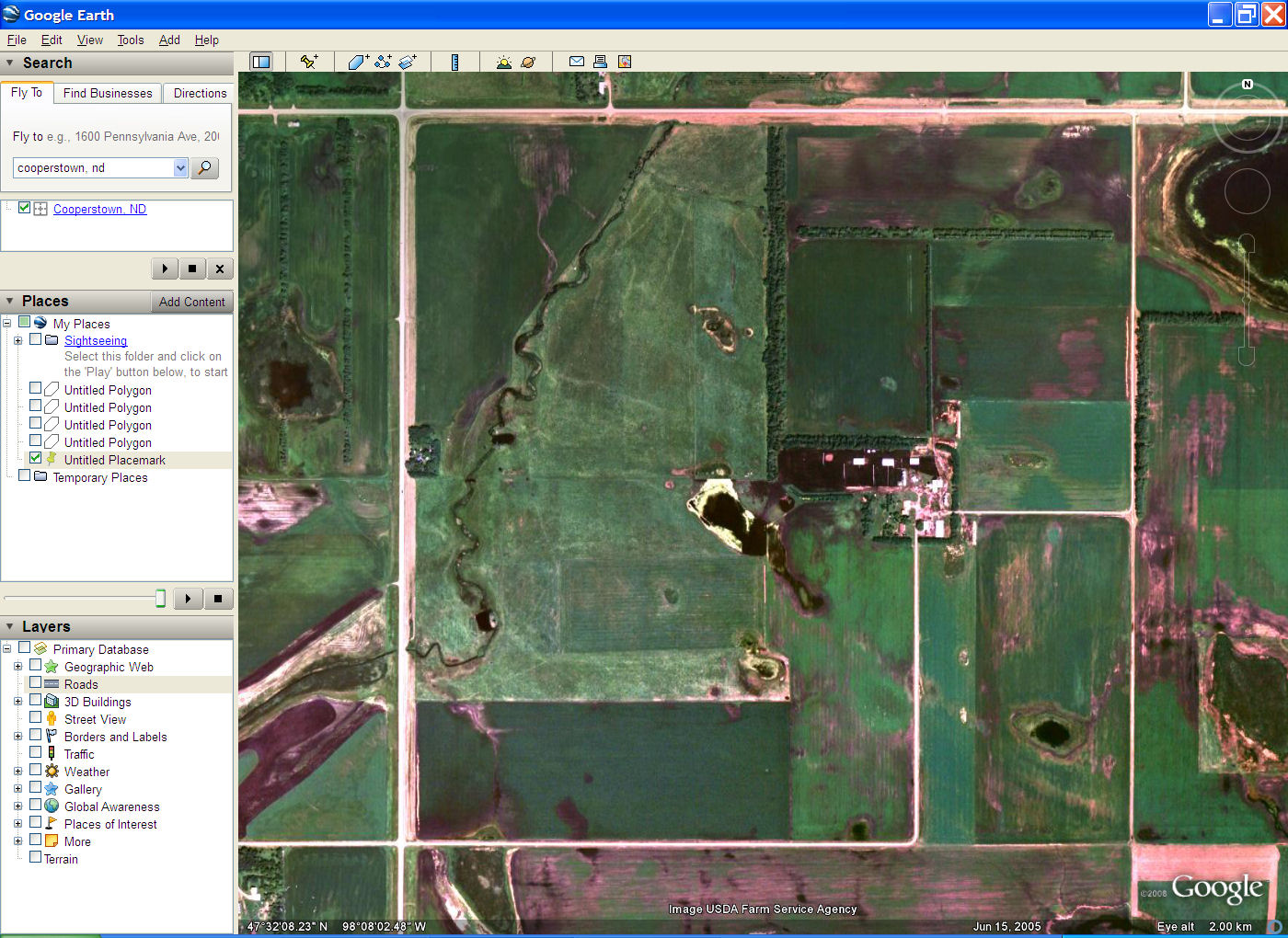
Task: Play tour in Places panel
Action: pyautogui.click(x=189, y=599)
